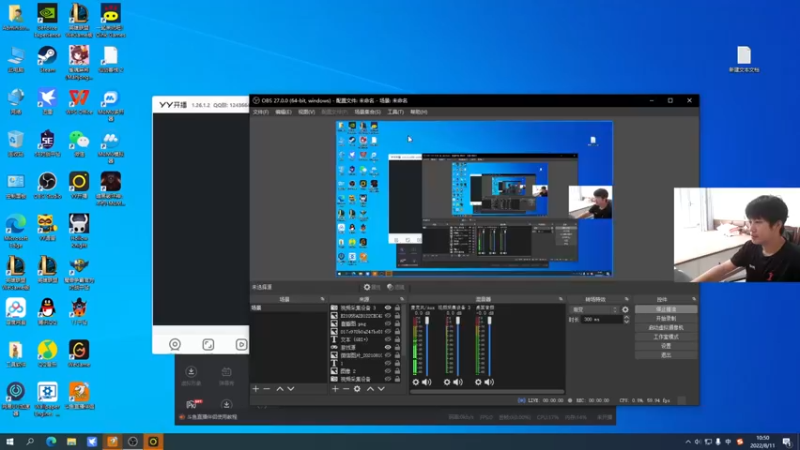Open third mixer channel gear settings

tap(478, 382)
